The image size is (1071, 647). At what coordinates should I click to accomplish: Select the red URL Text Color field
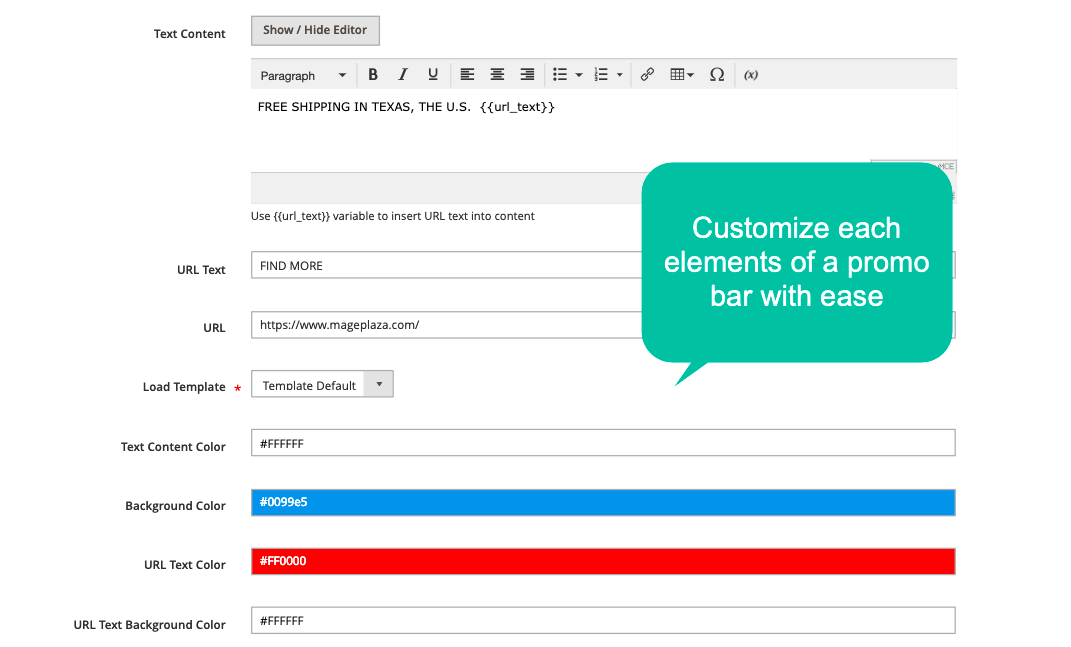(600, 561)
